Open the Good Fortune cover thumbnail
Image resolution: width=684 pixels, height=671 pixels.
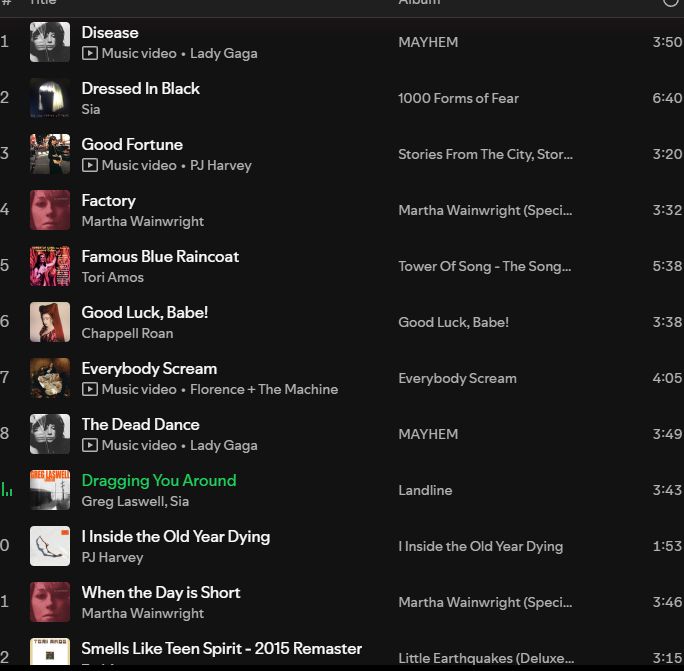50,154
